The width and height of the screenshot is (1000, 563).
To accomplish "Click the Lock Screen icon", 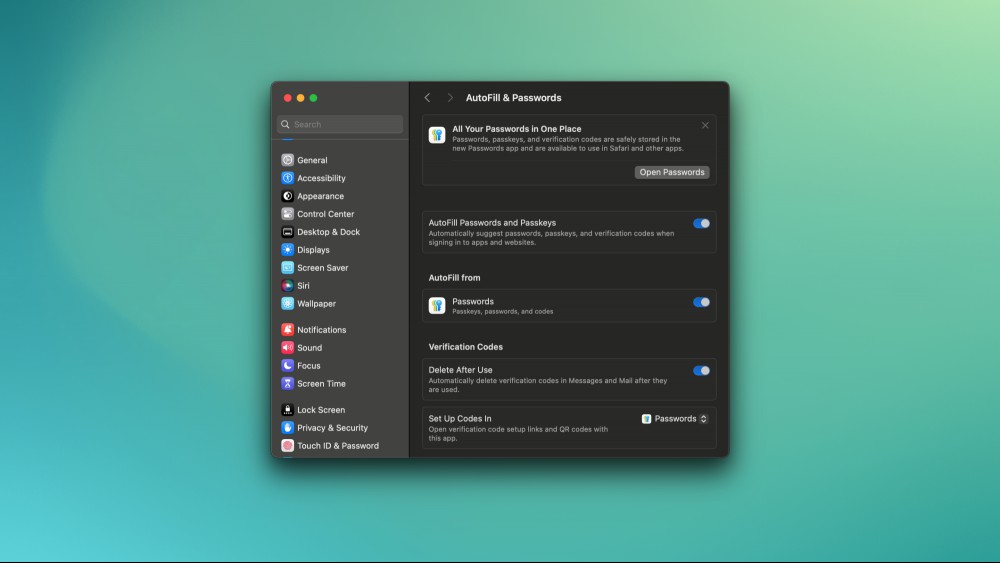I will tap(288, 409).
